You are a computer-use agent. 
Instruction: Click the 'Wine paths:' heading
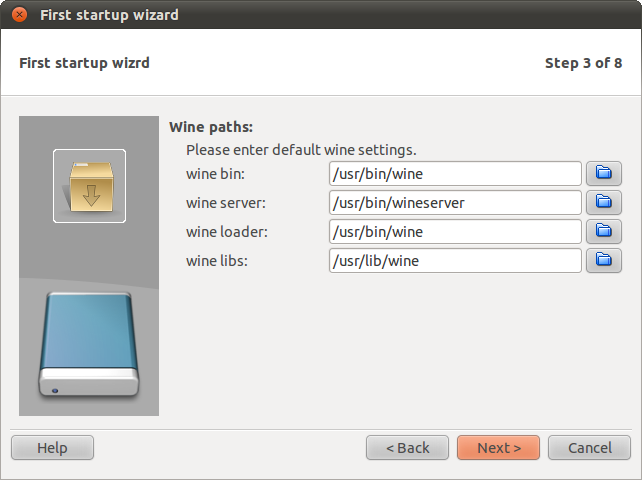(211, 127)
